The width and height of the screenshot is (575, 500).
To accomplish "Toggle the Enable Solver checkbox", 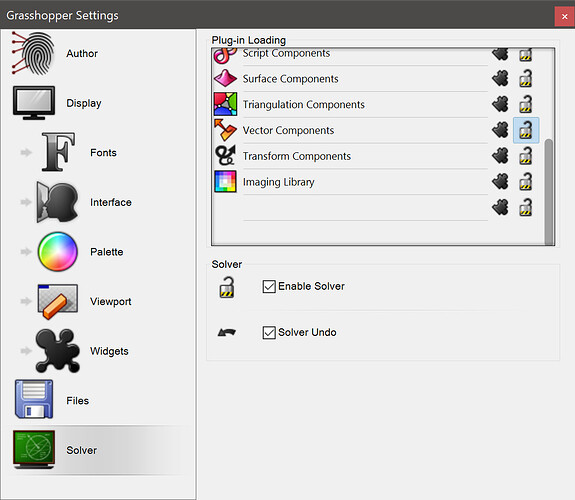I will [269, 287].
